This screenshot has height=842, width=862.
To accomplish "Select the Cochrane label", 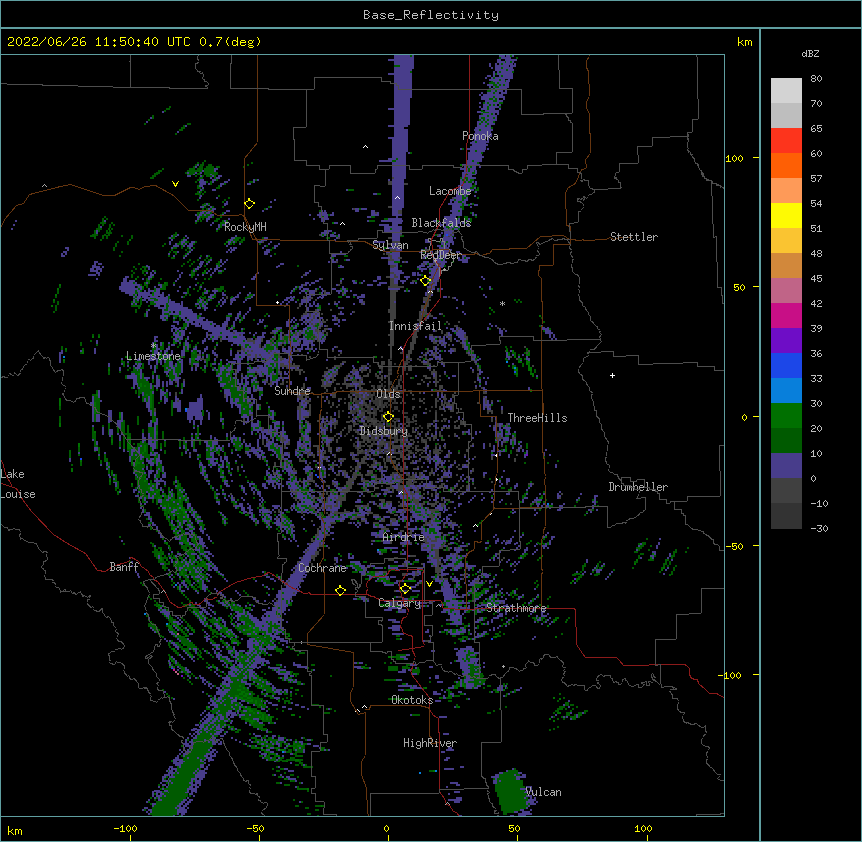I will point(322,568).
